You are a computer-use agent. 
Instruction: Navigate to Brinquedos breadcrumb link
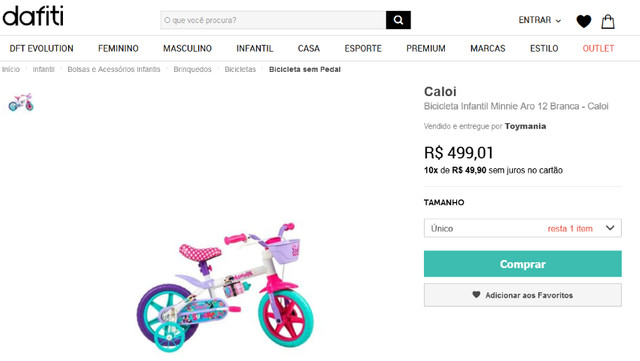coord(192,69)
